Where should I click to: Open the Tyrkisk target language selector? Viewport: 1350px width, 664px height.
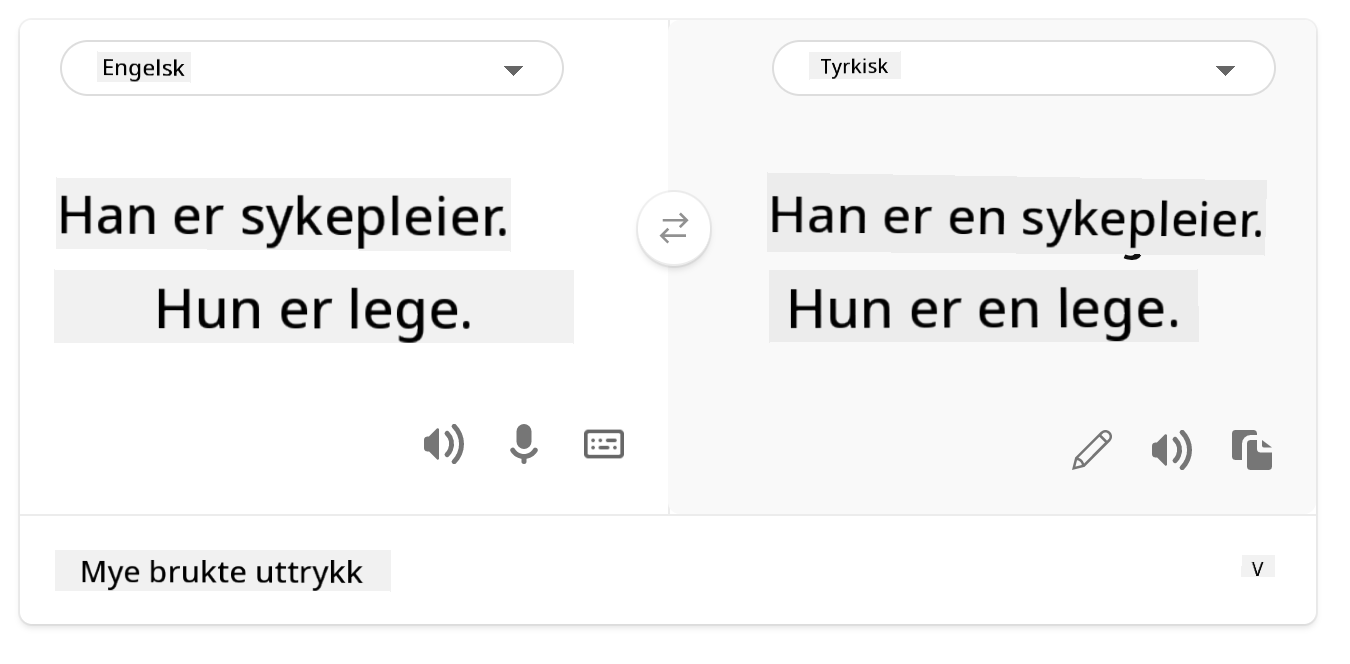click(1023, 69)
